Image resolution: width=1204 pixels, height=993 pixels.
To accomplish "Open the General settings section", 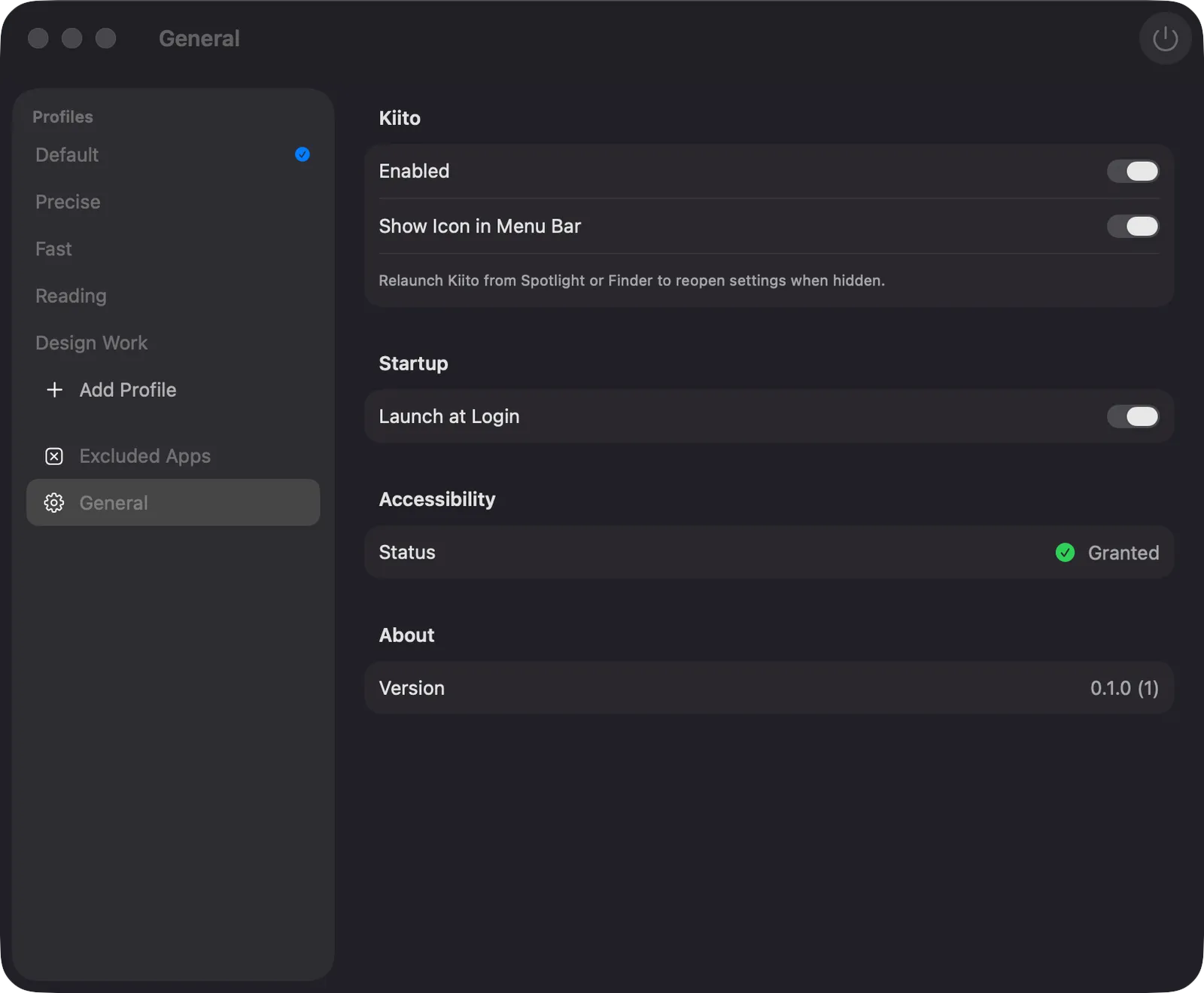I will [173, 503].
